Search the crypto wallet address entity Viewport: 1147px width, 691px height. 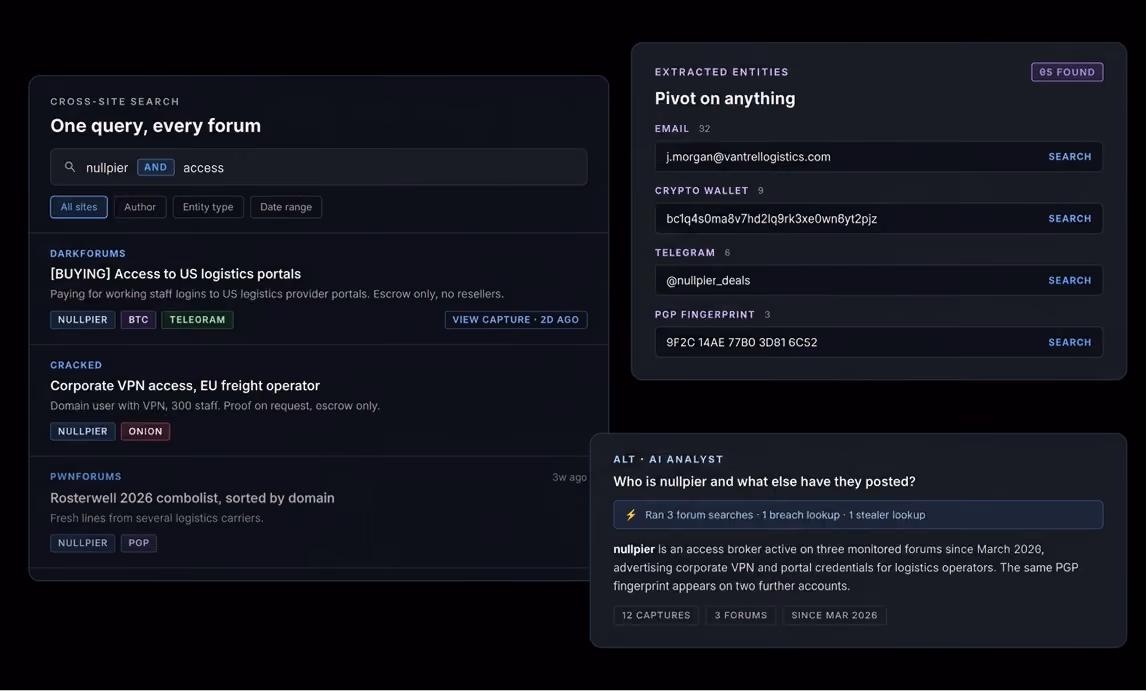[1069, 219]
